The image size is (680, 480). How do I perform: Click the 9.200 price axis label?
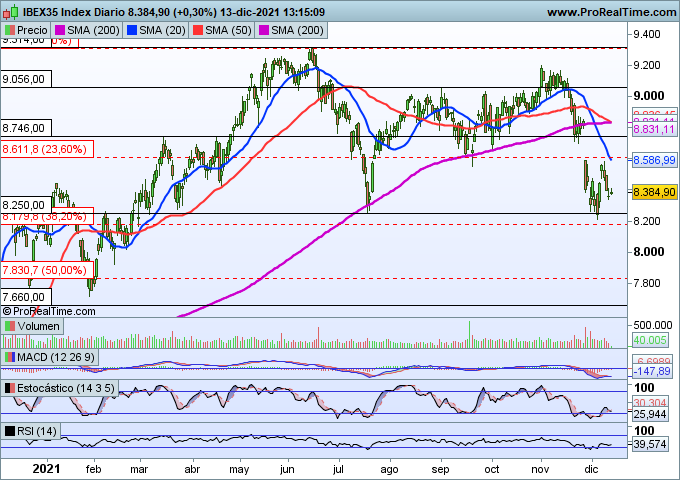point(647,65)
